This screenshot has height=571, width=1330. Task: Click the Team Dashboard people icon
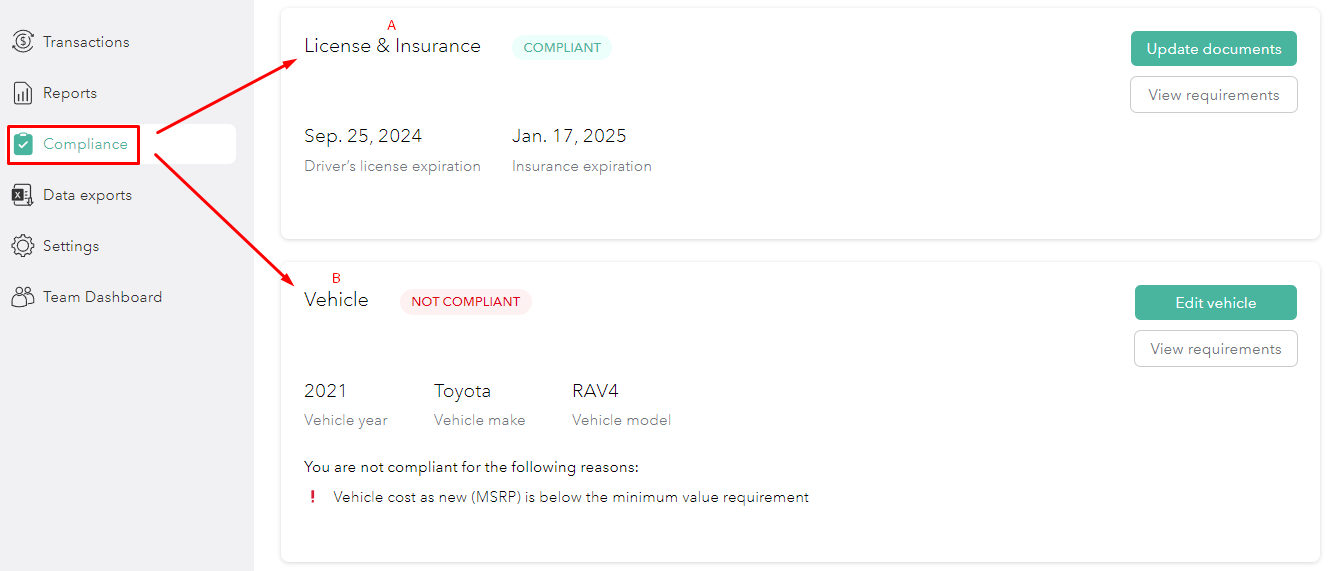pyautogui.click(x=22, y=297)
